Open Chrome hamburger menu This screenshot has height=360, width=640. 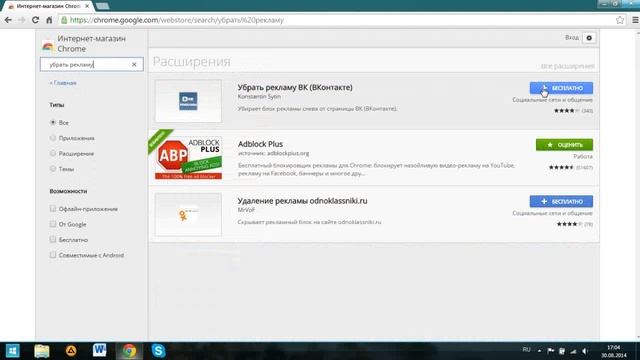pos(635,20)
